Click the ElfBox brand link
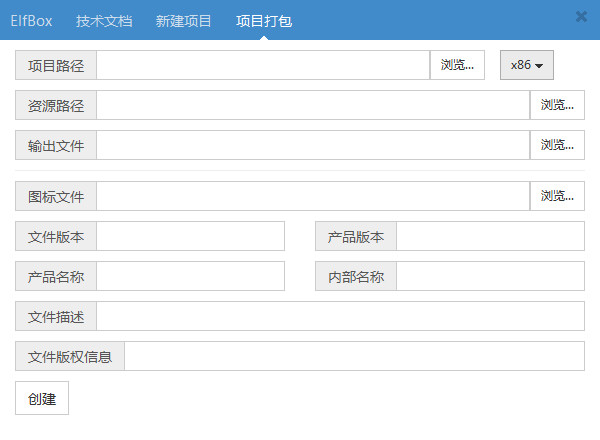This screenshot has width=600, height=440. (x=31, y=20)
